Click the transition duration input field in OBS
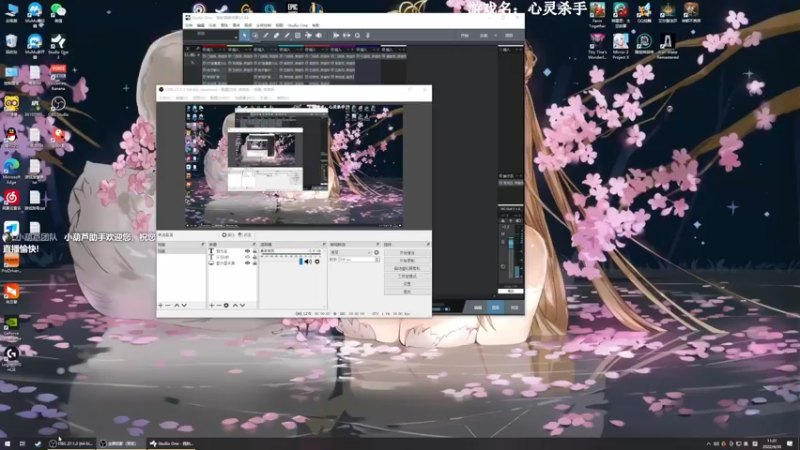Viewport: 800px width, 450px height. tap(357, 260)
